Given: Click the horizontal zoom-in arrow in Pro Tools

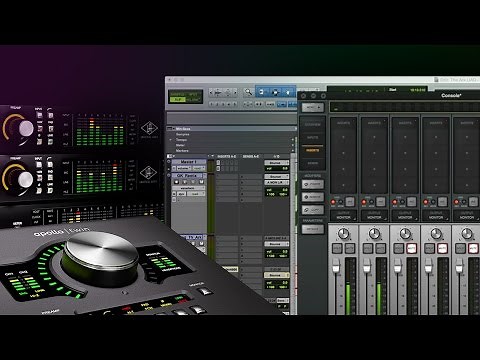Looking at the screenshot, I should coord(235,92).
